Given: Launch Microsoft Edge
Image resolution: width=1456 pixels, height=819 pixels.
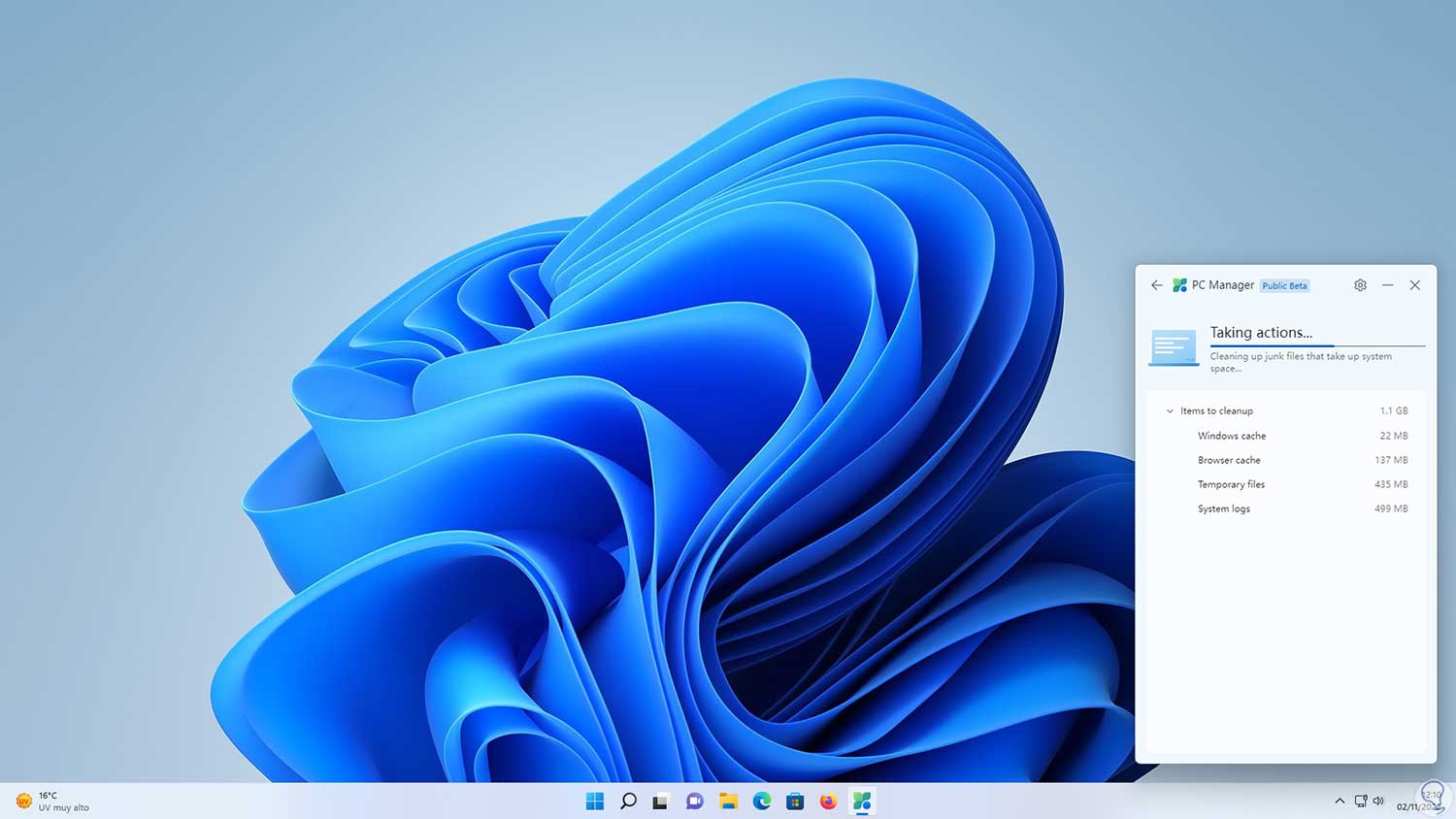Looking at the screenshot, I should [761, 801].
